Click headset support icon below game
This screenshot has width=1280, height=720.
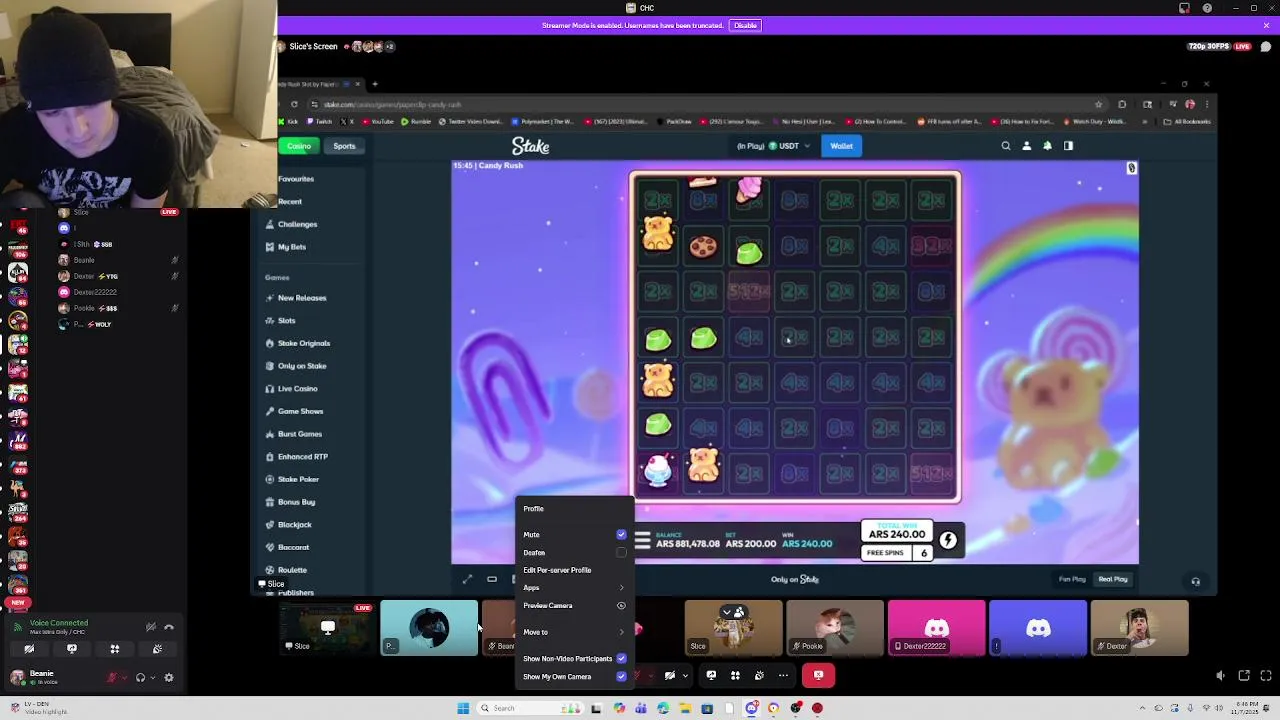[x=1195, y=581]
